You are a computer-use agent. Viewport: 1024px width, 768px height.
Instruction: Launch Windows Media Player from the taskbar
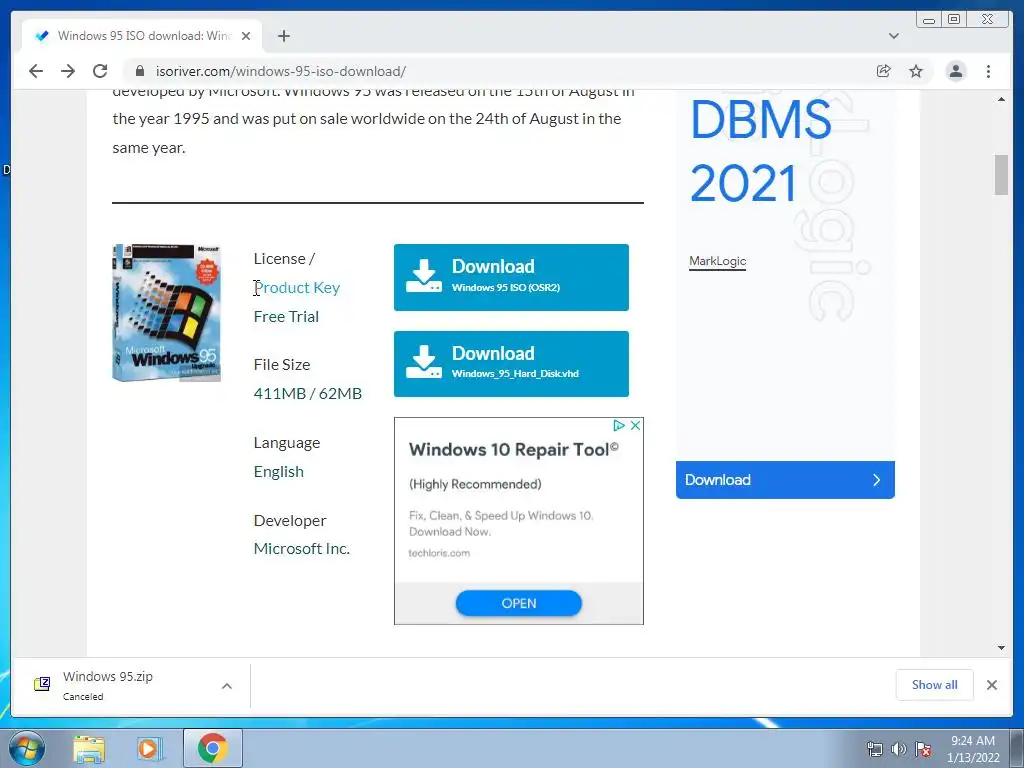(150, 749)
